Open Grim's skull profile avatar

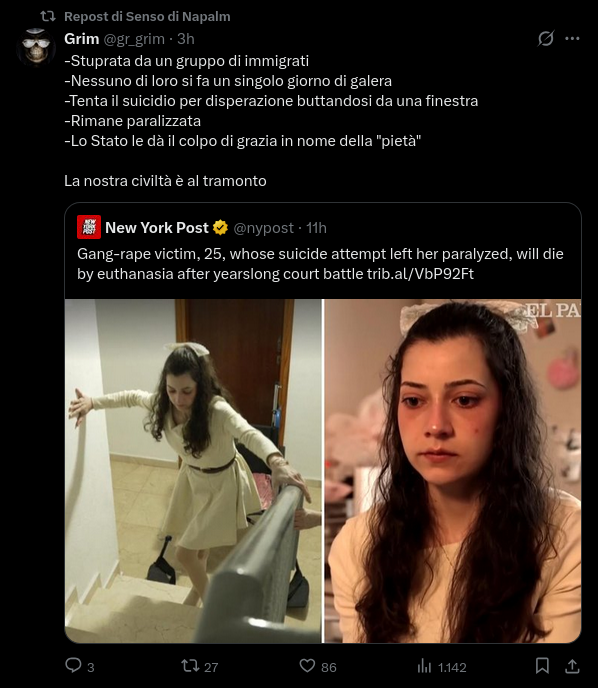coord(36,47)
